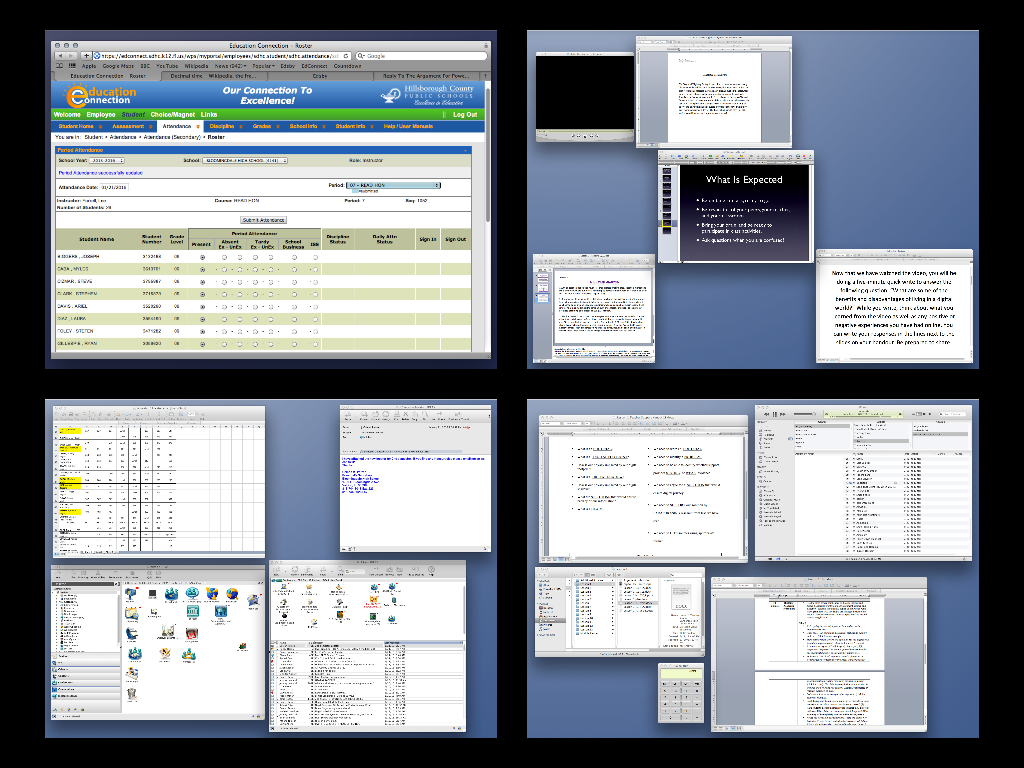Open the School Year dropdown
Screen dimensions: 1024x768
[106, 160]
